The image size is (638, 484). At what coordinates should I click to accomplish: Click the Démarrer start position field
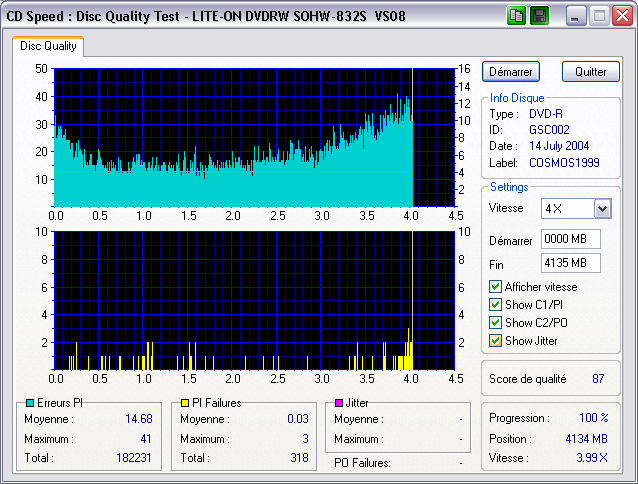570,239
